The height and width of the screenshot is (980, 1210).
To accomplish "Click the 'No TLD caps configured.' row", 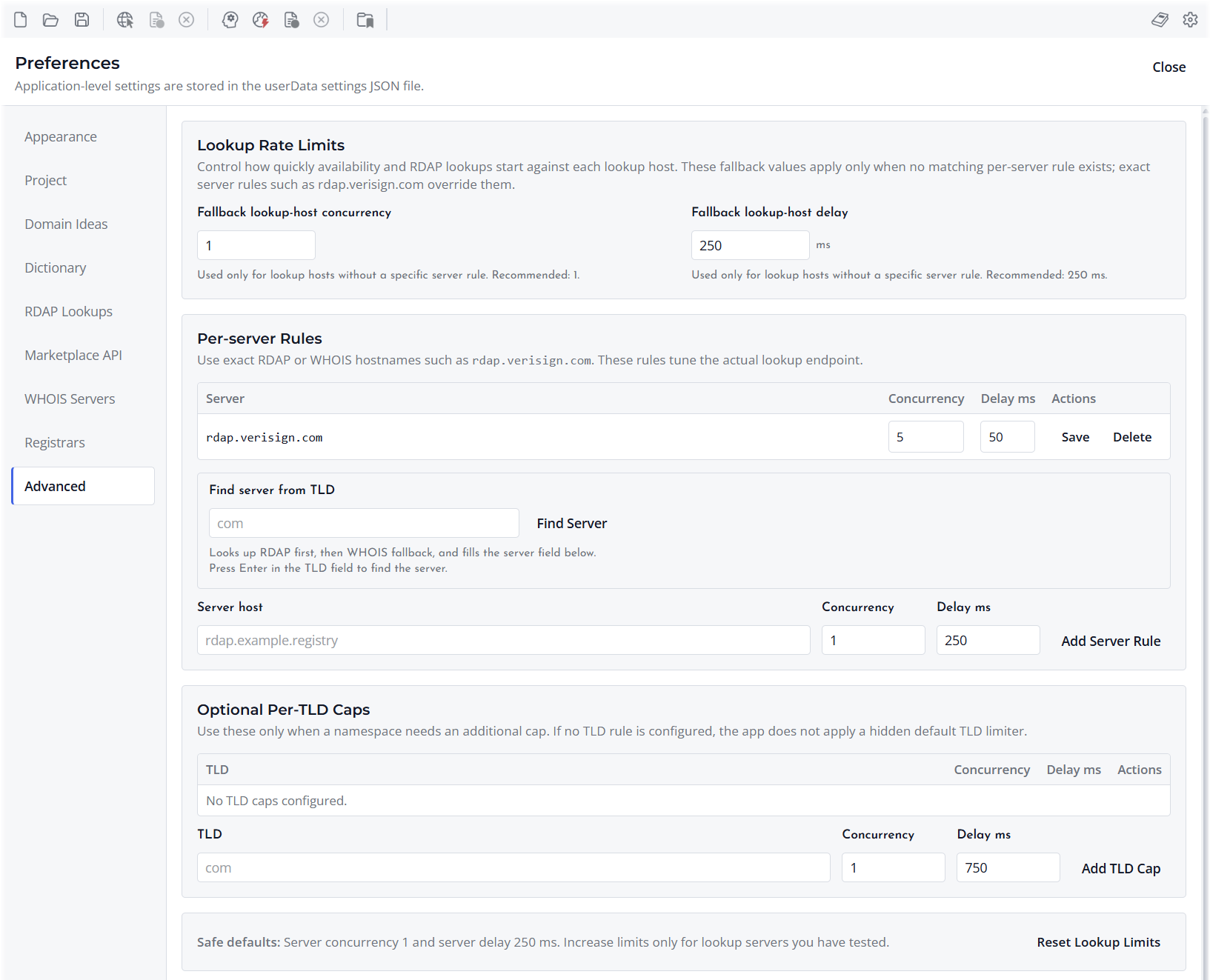I will click(x=684, y=801).
